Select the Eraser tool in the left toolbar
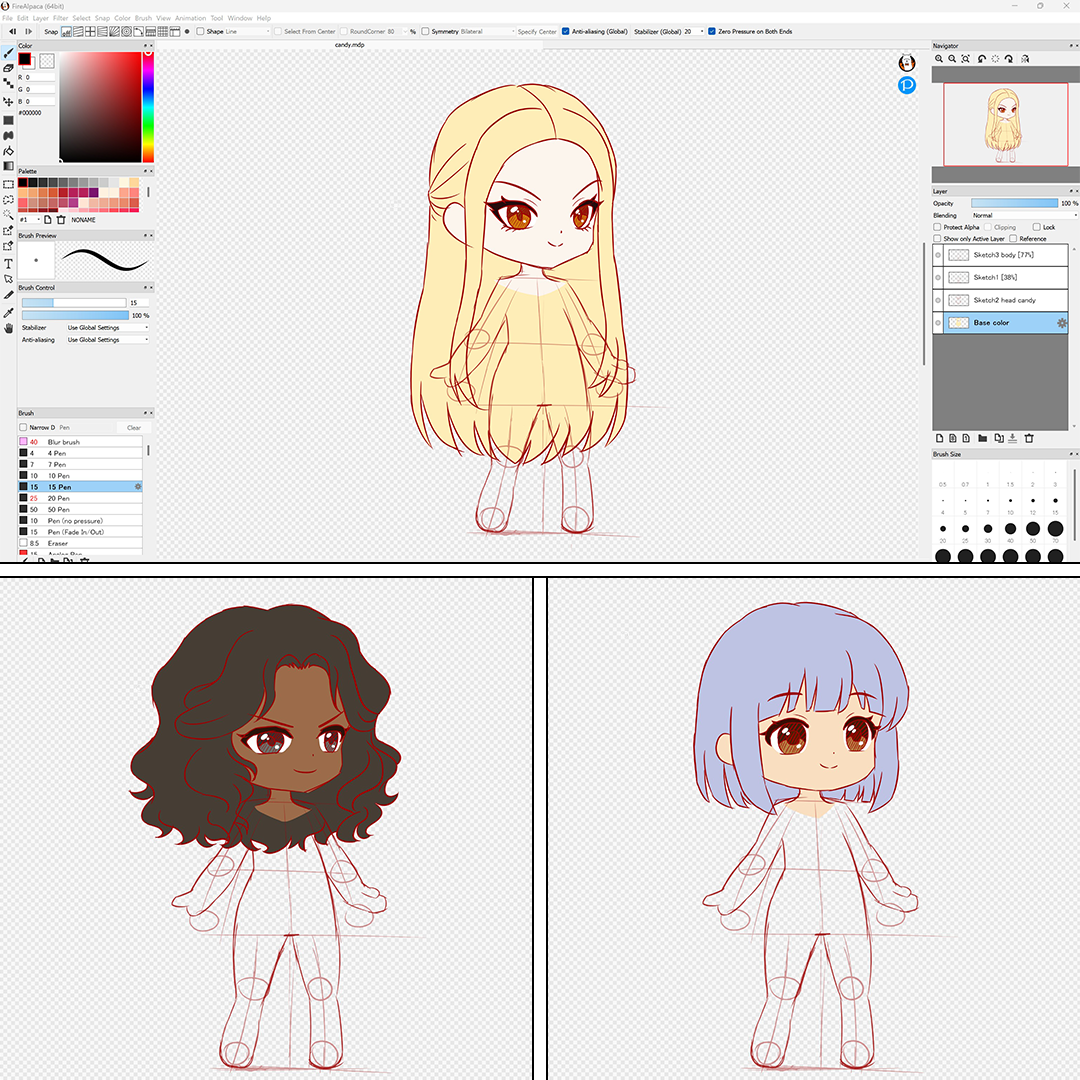This screenshot has width=1080, height=1080. 8,68
